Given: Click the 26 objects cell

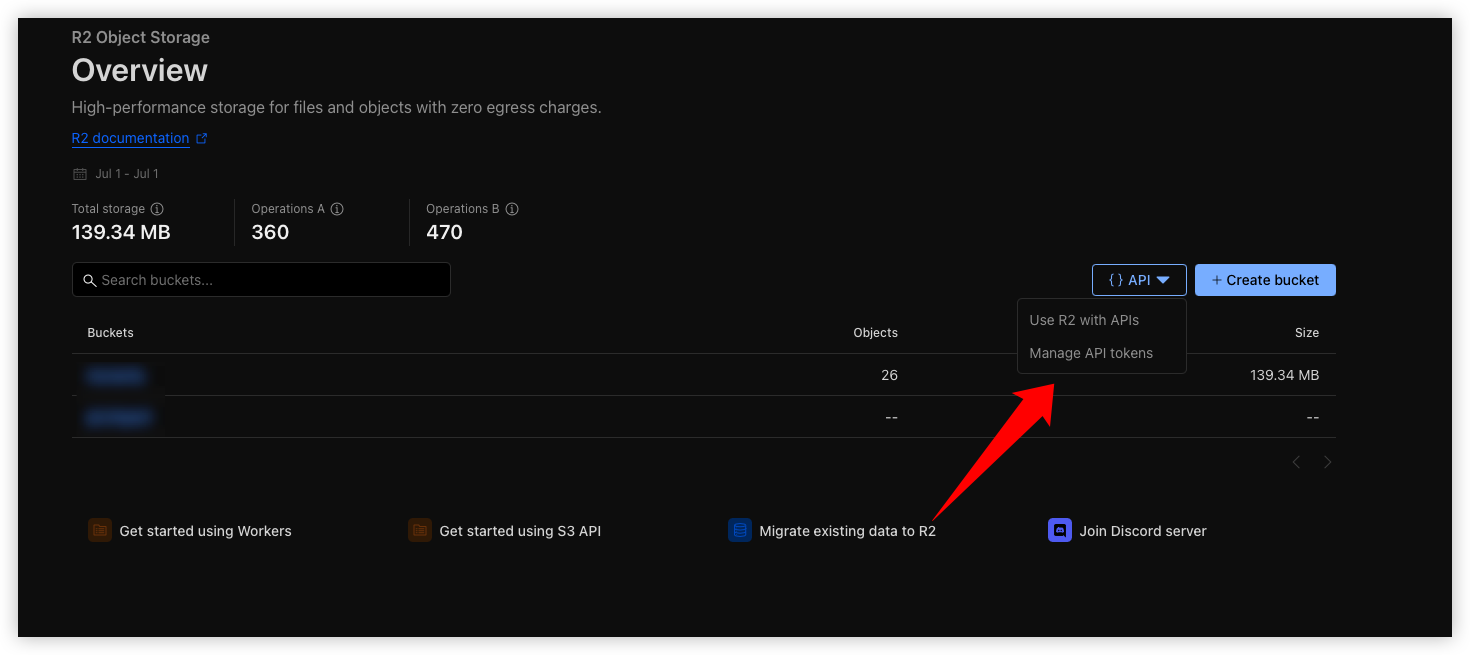Looking at the screenshot, I should [890, 375].
